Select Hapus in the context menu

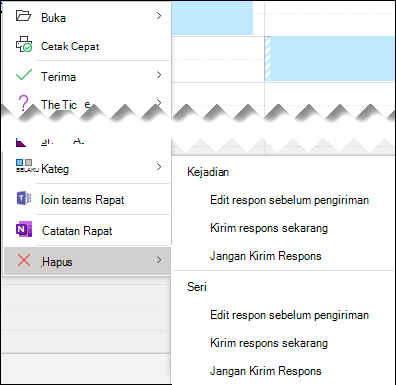pos(87,261)
